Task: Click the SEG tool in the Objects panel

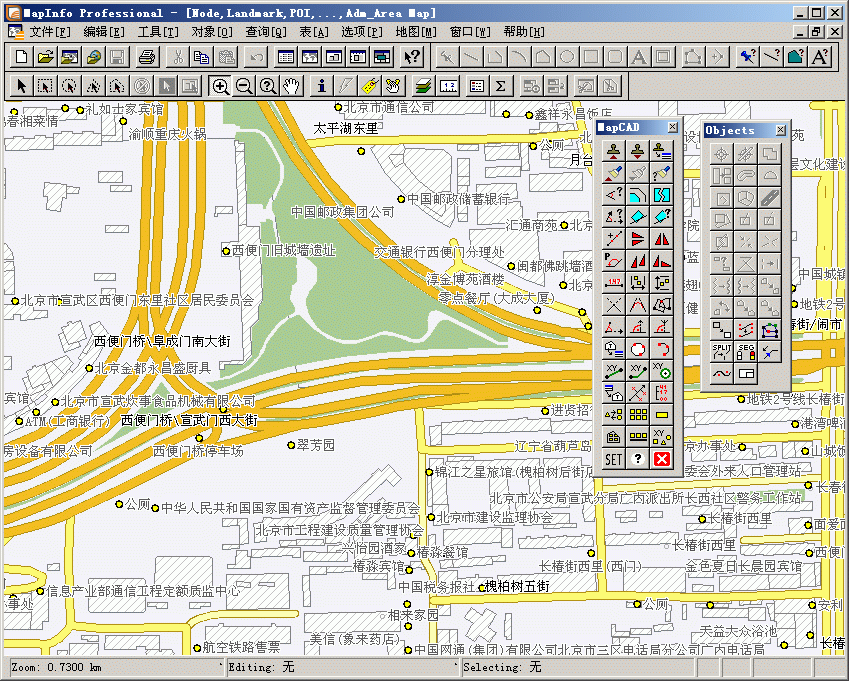Action: (x=745, y=351)
